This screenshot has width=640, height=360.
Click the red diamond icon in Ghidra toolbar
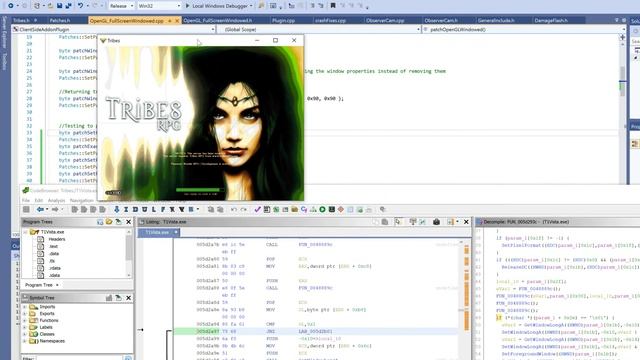click(341, 209)
